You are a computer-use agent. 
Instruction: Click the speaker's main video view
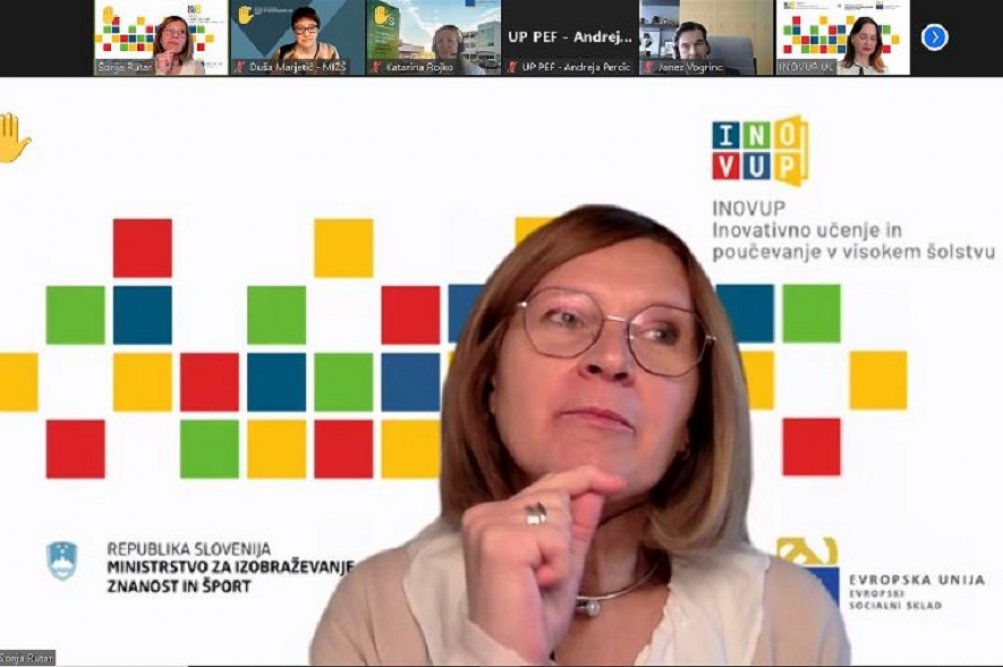tap(502, 372)
